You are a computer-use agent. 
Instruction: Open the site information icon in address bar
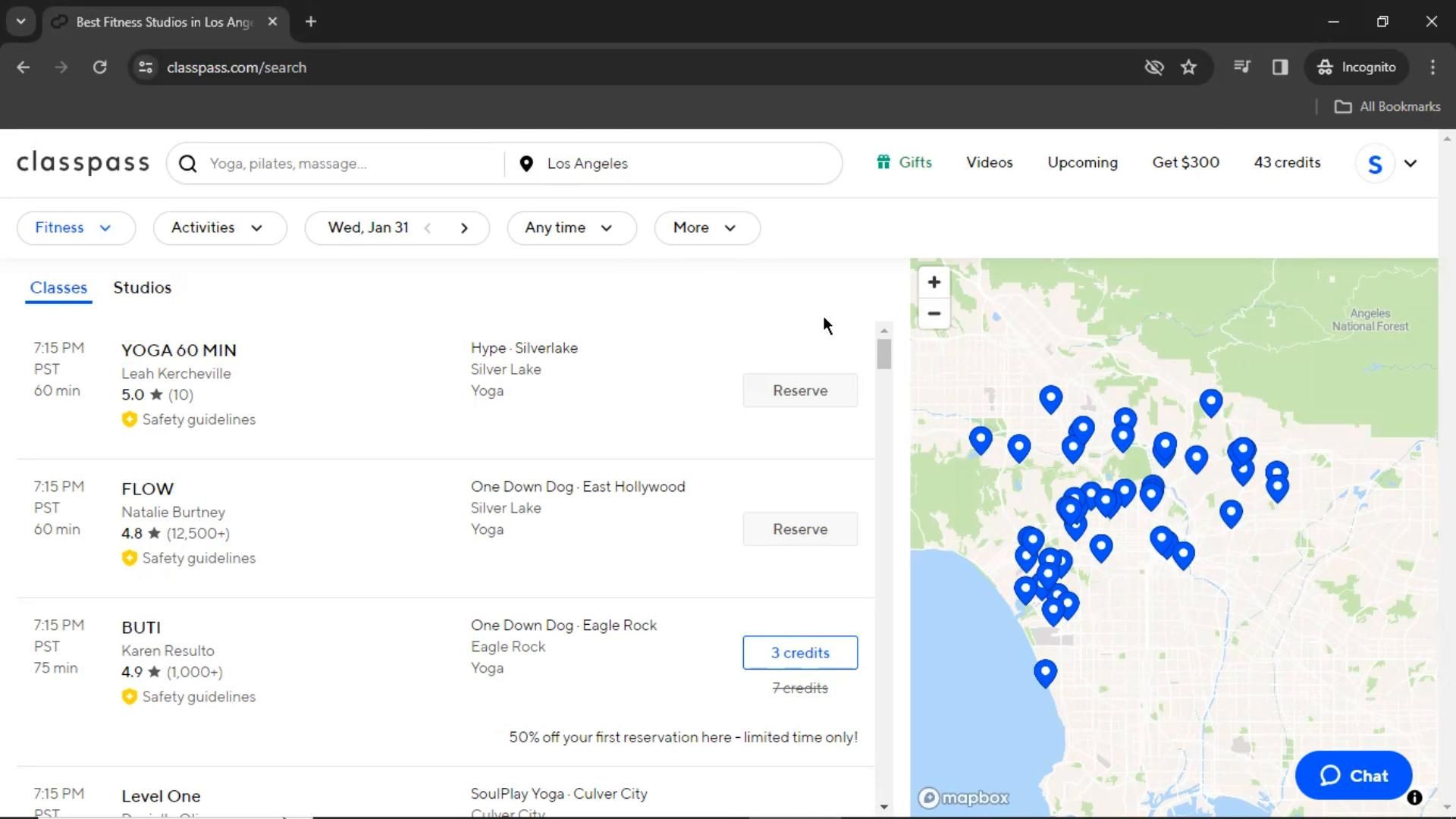(x=146, y=67)
